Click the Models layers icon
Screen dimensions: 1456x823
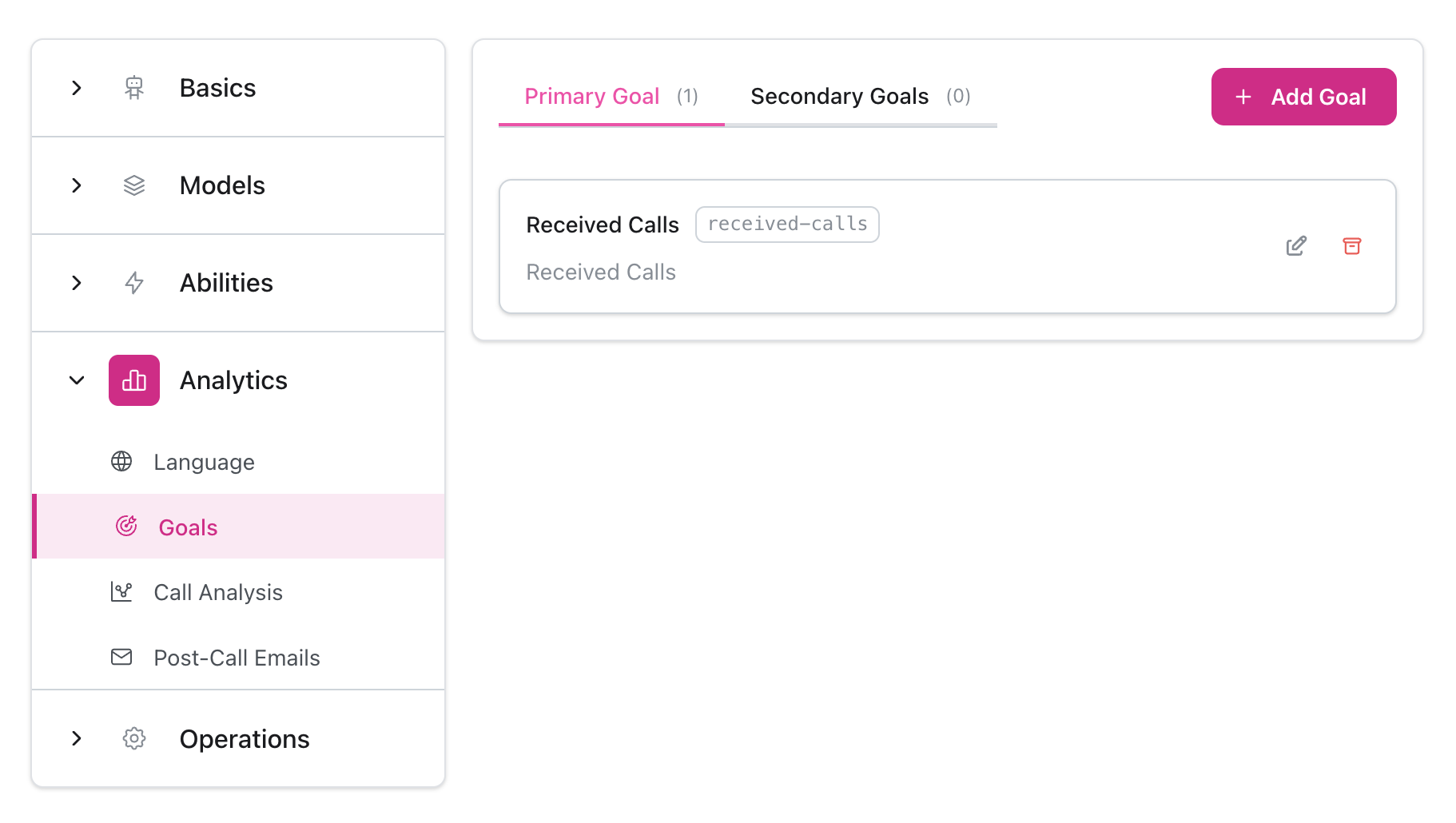point(133,185)
